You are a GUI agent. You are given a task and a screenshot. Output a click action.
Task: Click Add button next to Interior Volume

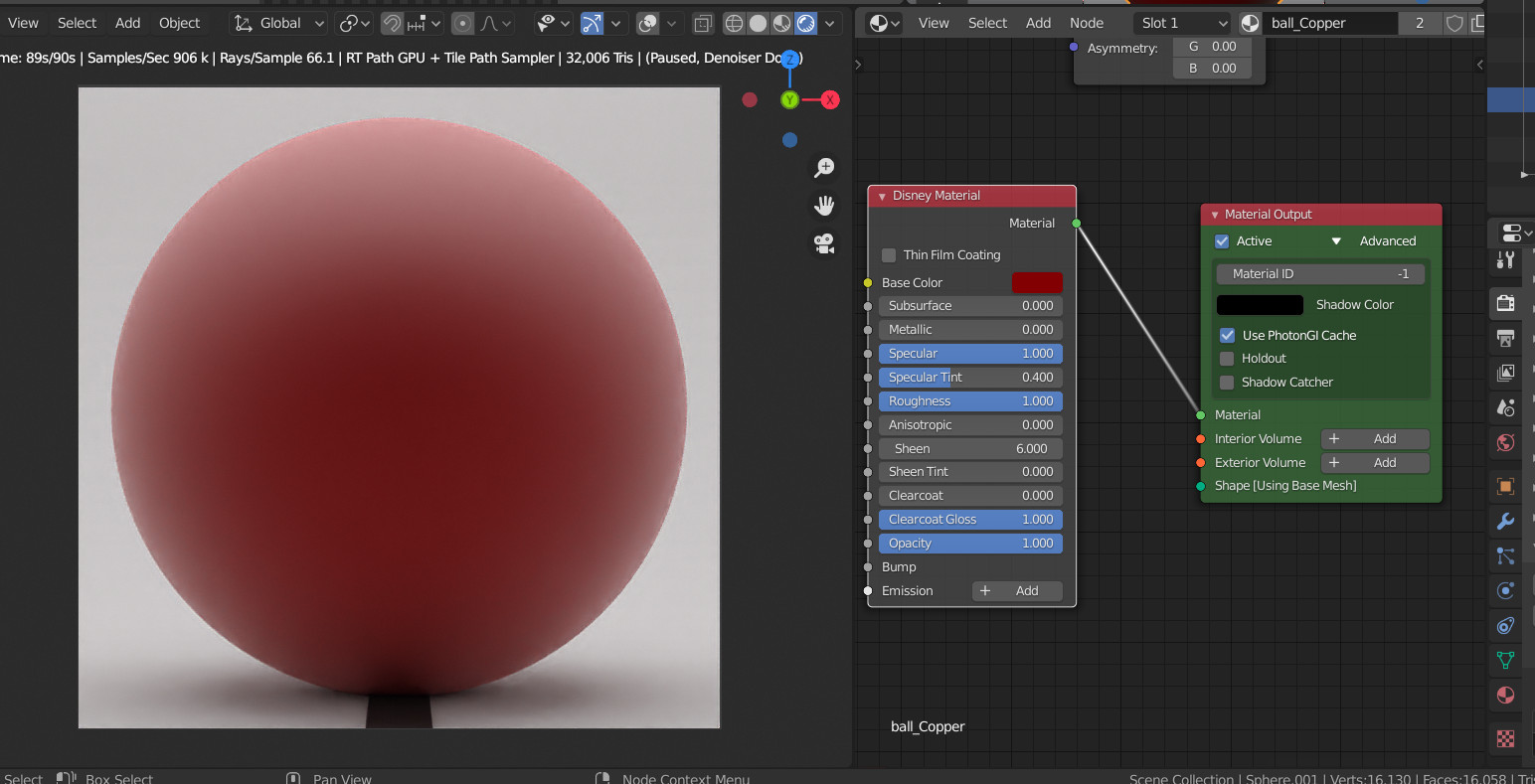click(x=1374, y=439)
